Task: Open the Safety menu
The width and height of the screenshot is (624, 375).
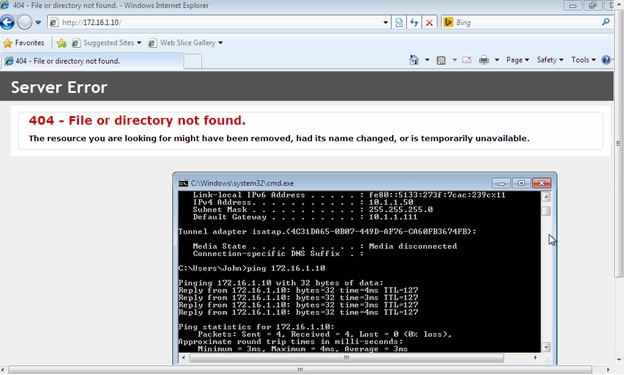Action: coord(550,60)
